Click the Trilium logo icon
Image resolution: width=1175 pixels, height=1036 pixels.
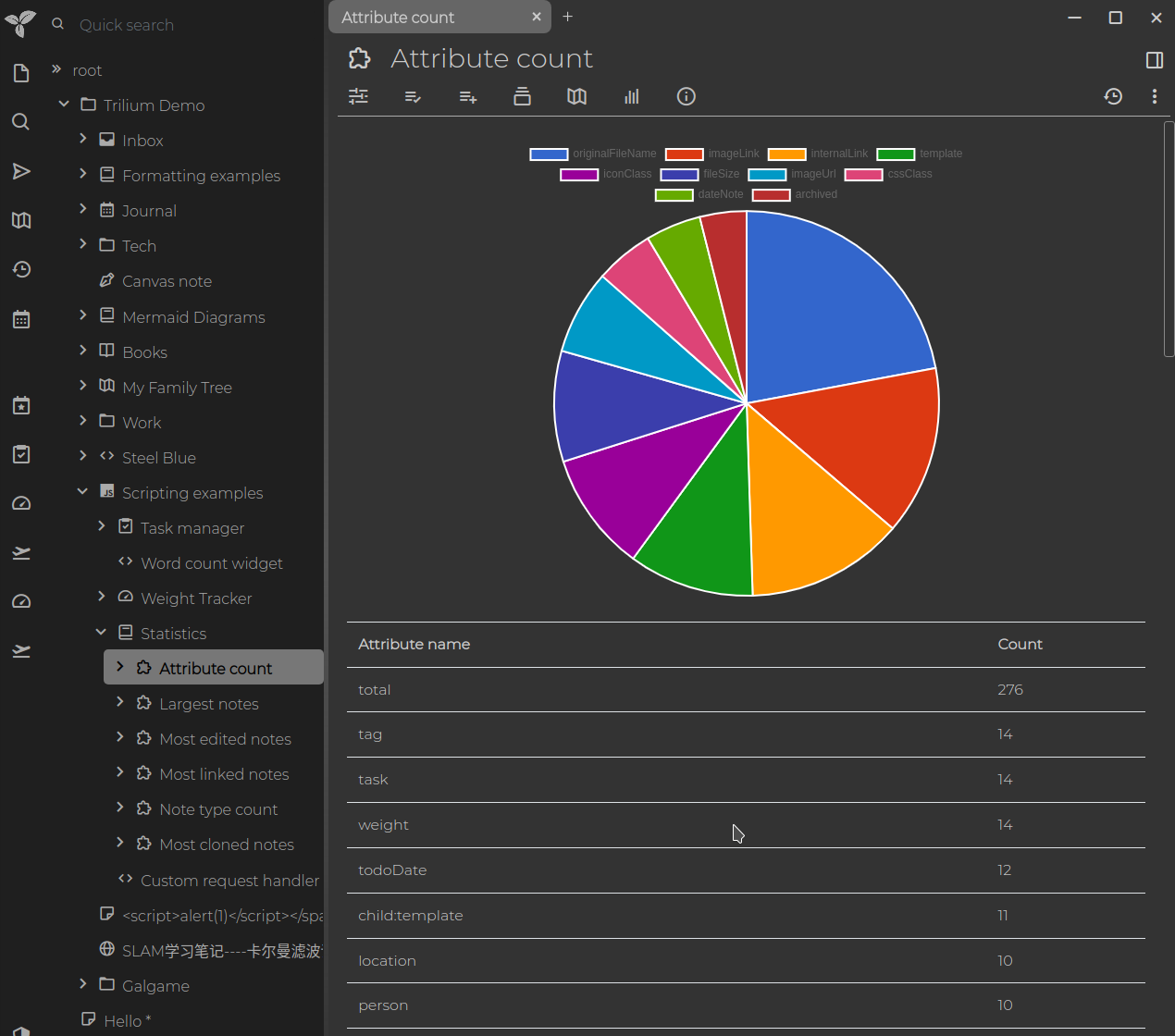20,23
